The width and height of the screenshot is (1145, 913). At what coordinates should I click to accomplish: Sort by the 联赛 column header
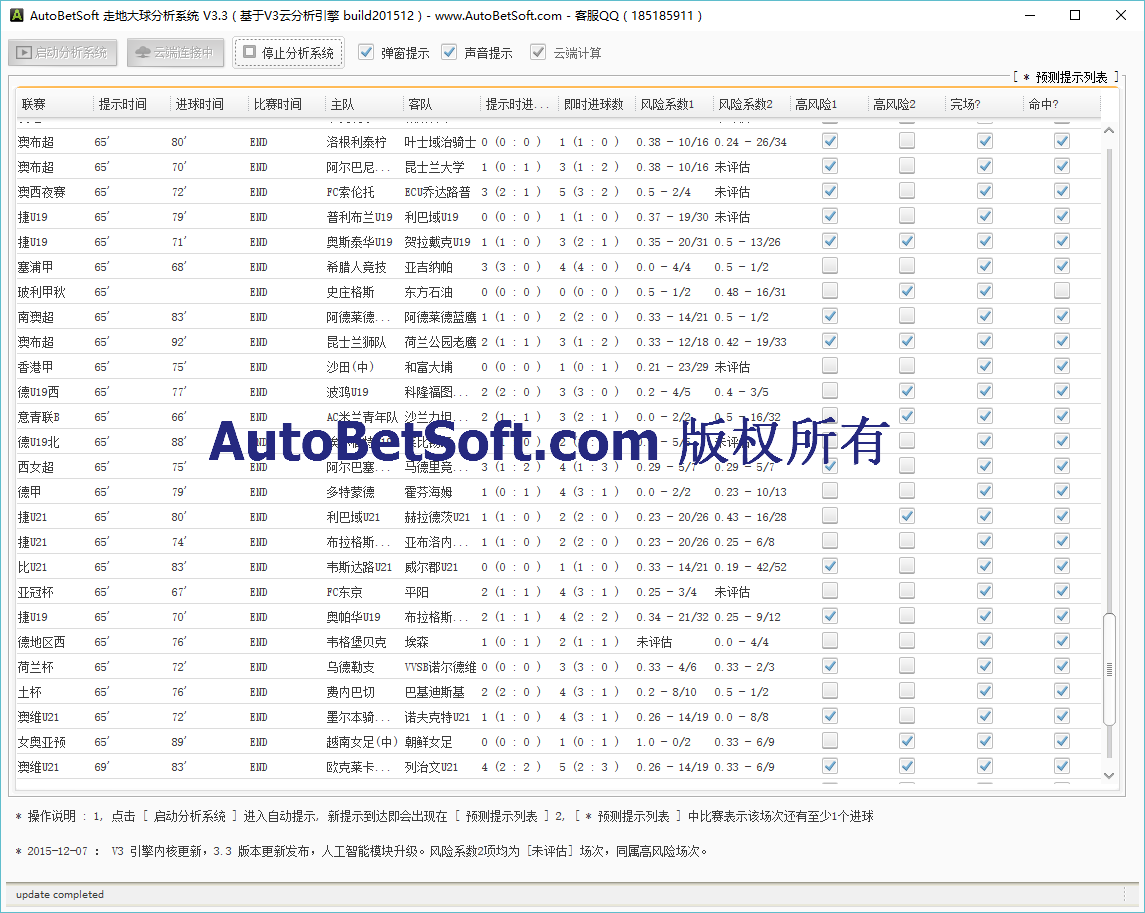click(55, 104)
